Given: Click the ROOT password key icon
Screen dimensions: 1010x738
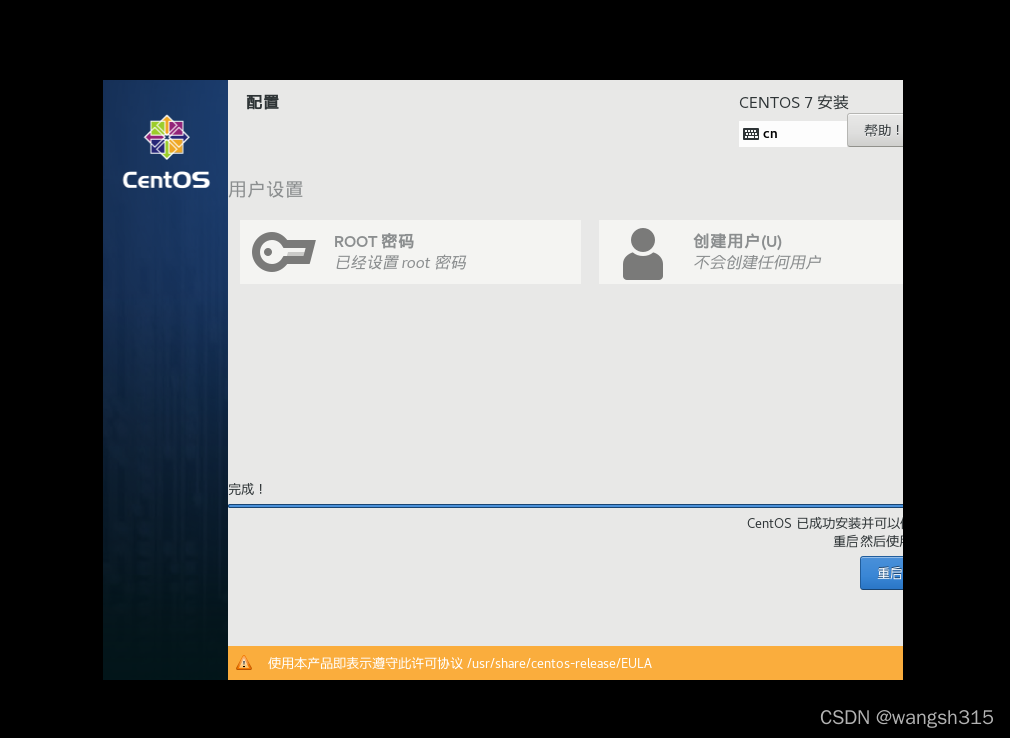Looking at the screenshot, I should tap(283, 252).
